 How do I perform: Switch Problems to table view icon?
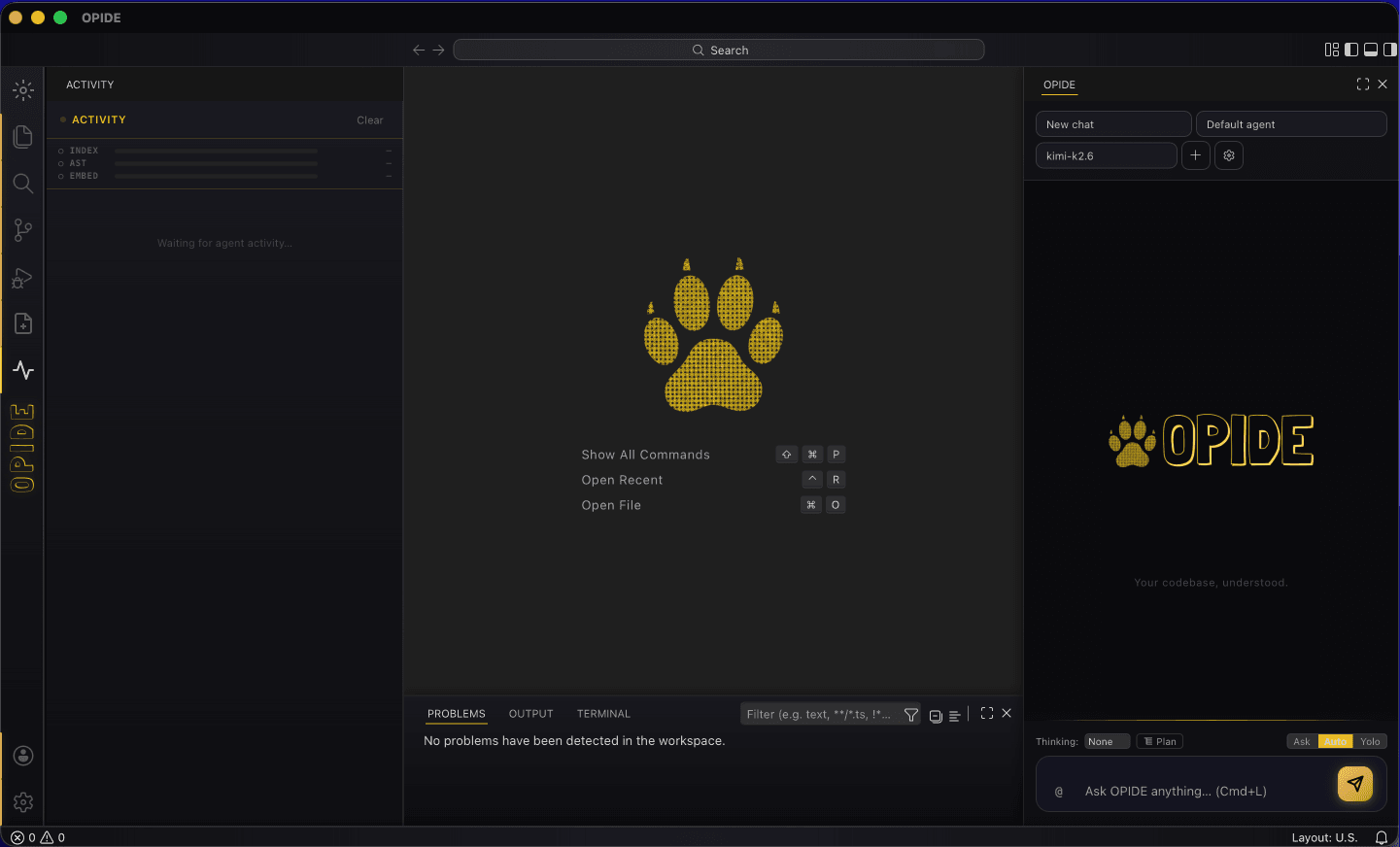(955, 716)
